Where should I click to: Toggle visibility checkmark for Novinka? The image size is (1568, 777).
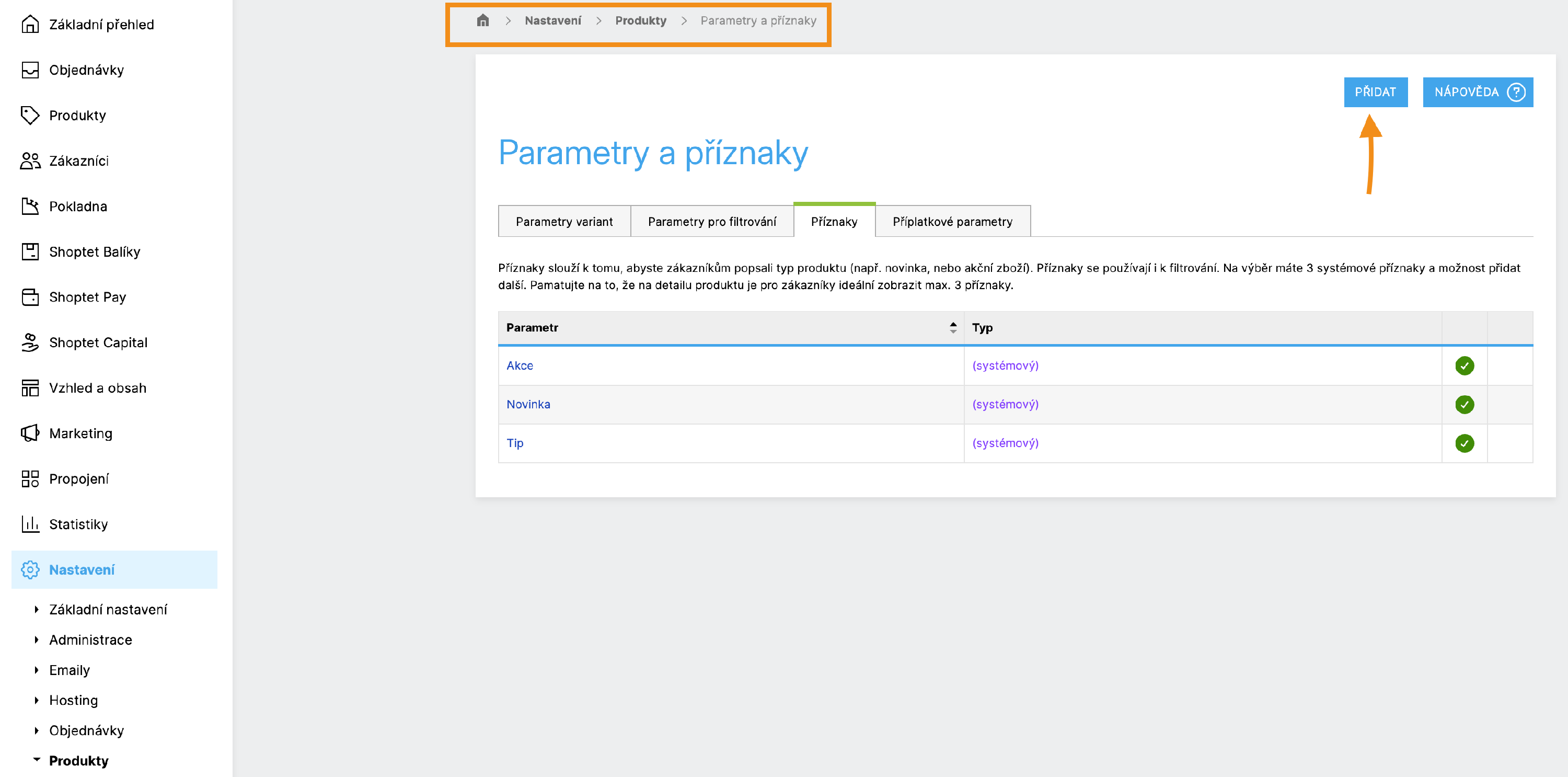tap(1464, 404)
